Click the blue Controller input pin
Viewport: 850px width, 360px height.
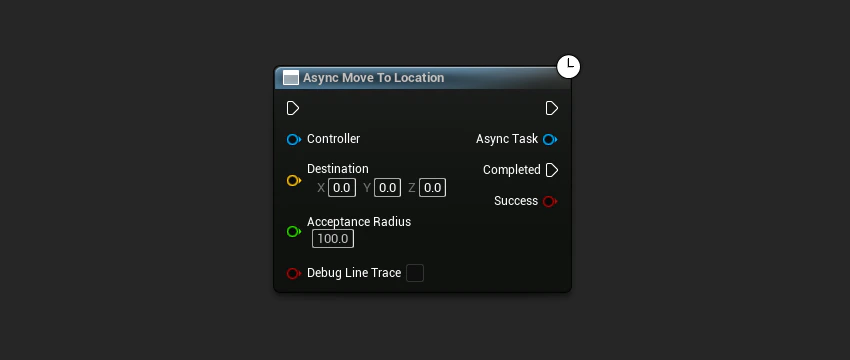pyautogui.click(x=293, y=140)
